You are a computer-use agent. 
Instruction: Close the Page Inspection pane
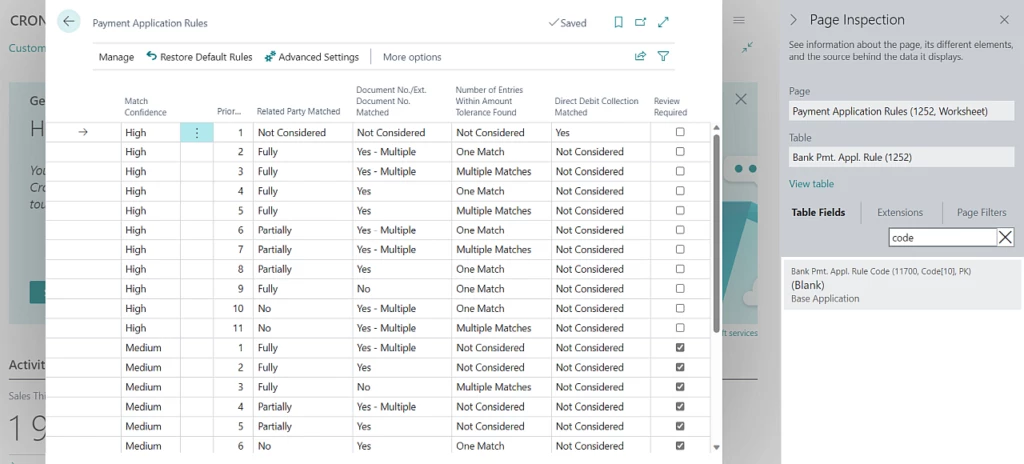pos(1004,20)
